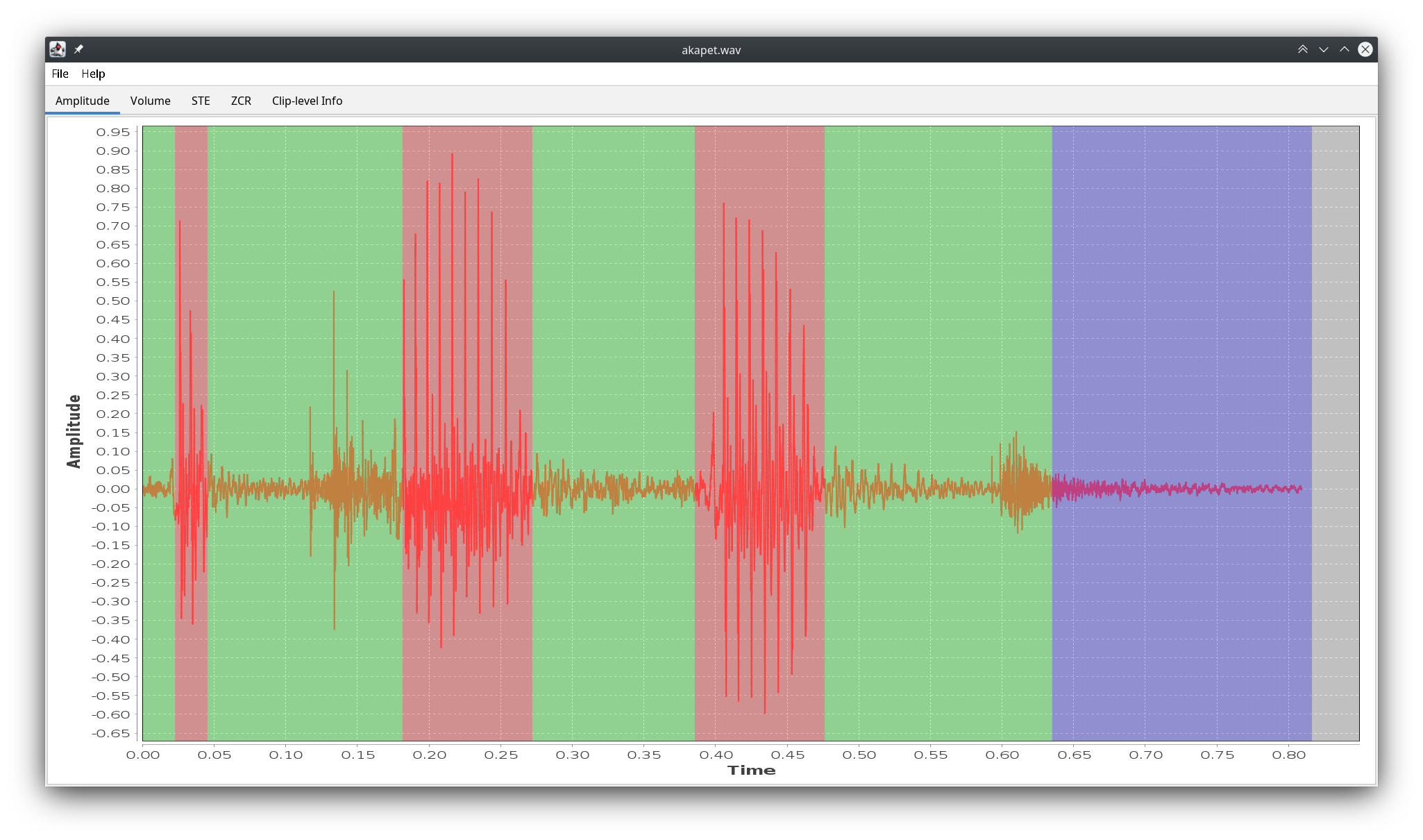
Task: Switch to the Volume tab
Action: (150, 101)
